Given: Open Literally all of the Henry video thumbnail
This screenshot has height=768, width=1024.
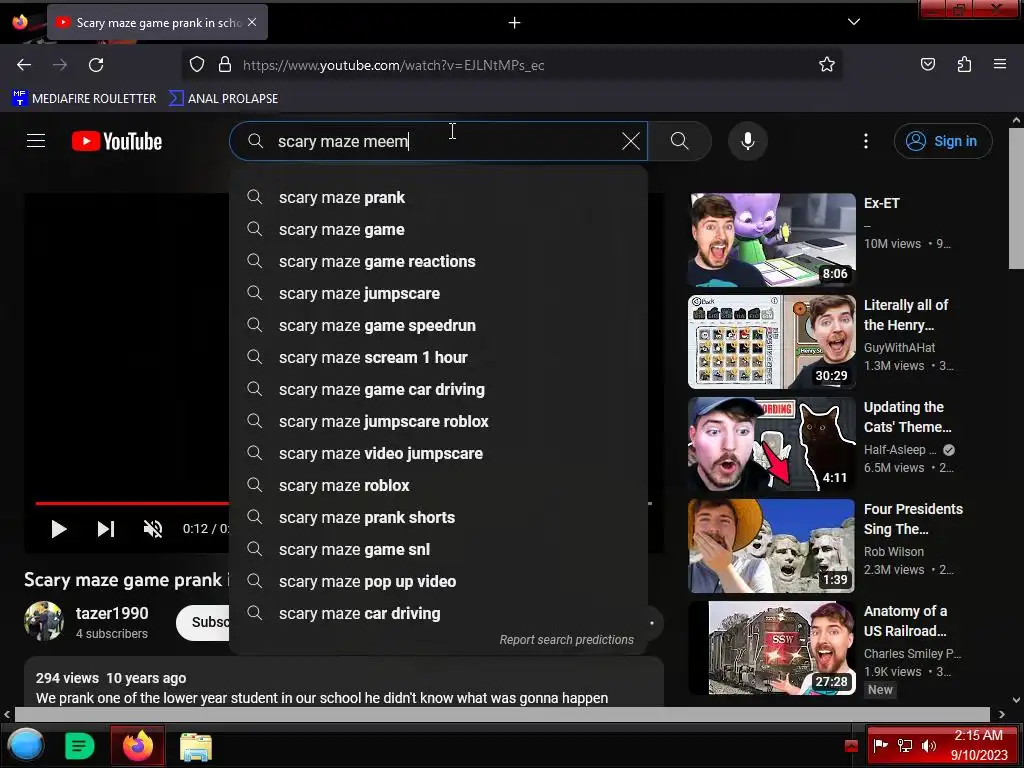Looking at the screenshot, I should [772, 342].
